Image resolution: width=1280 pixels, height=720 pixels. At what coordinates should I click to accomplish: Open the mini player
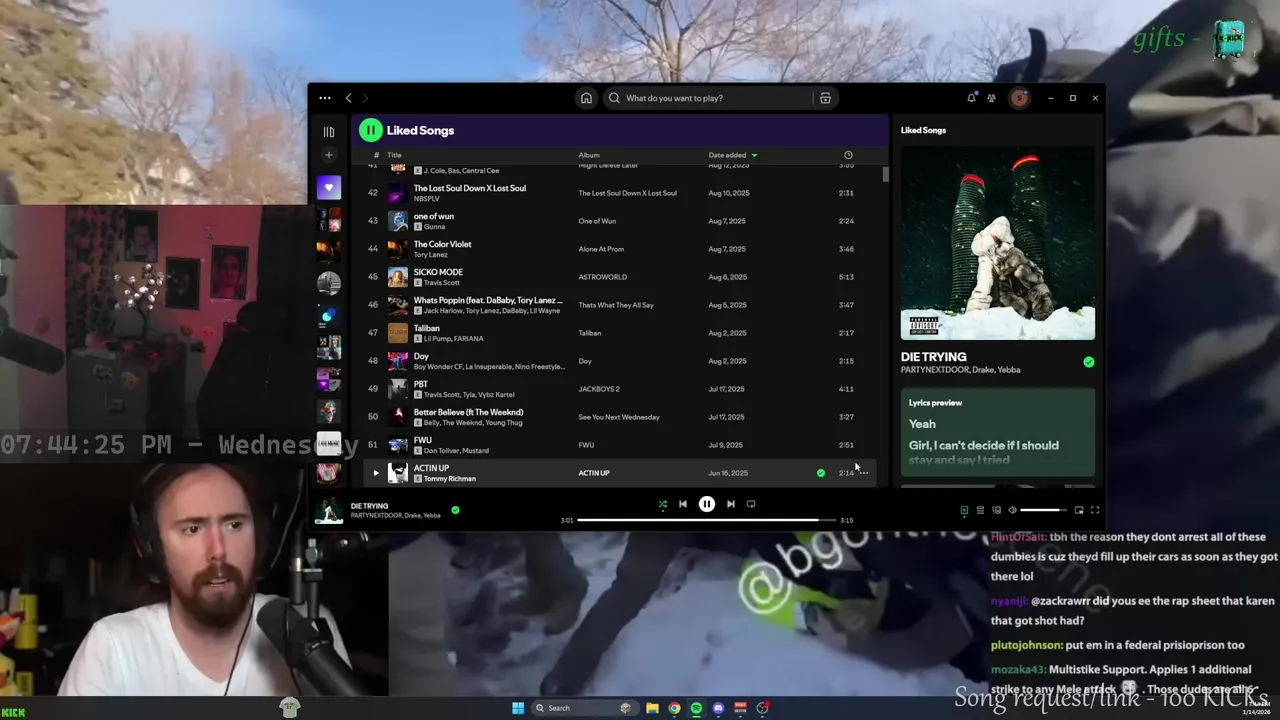(x=1078, y=510)
